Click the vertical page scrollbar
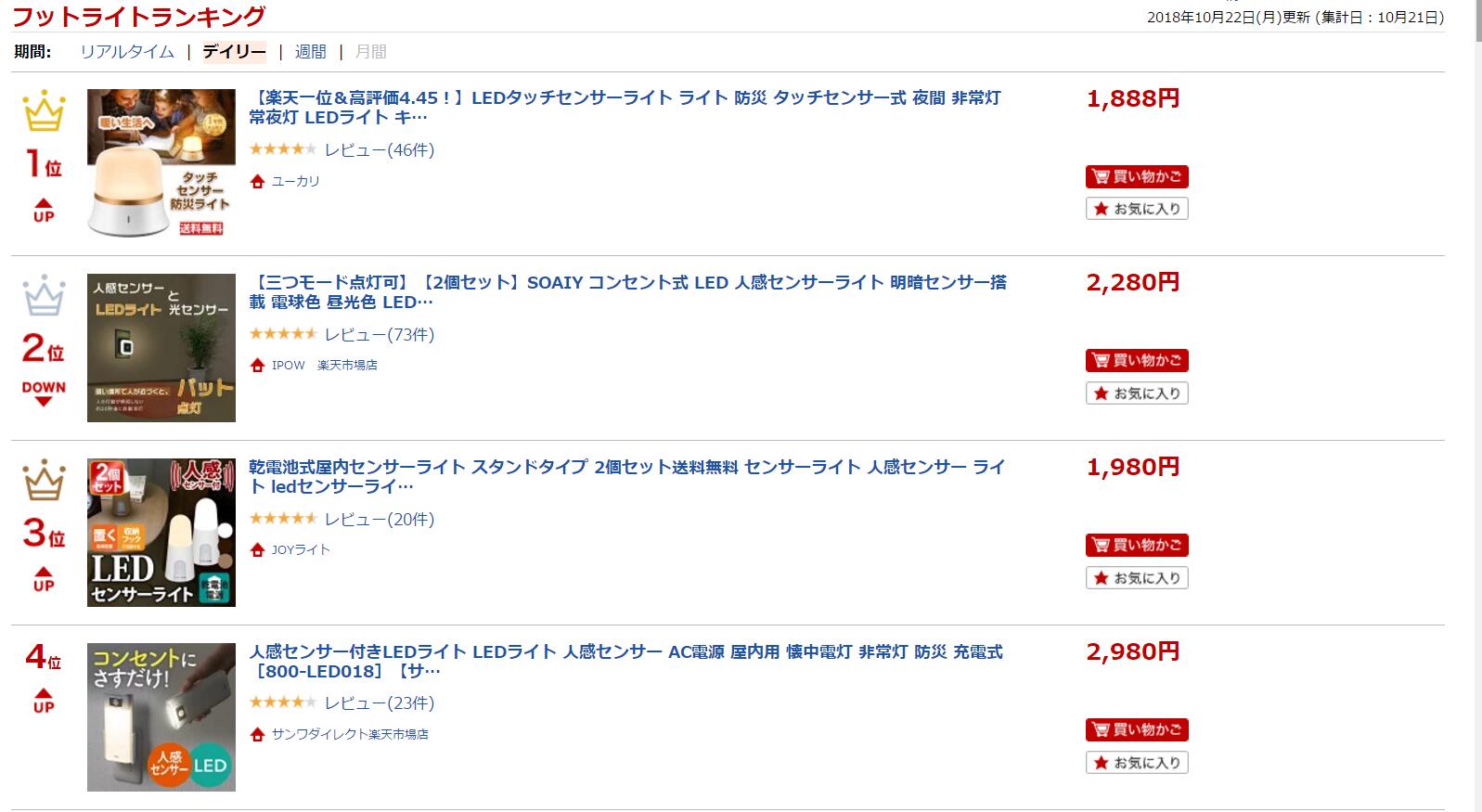This screenshot has width=1482, height=812. (x=1477, y=406)
